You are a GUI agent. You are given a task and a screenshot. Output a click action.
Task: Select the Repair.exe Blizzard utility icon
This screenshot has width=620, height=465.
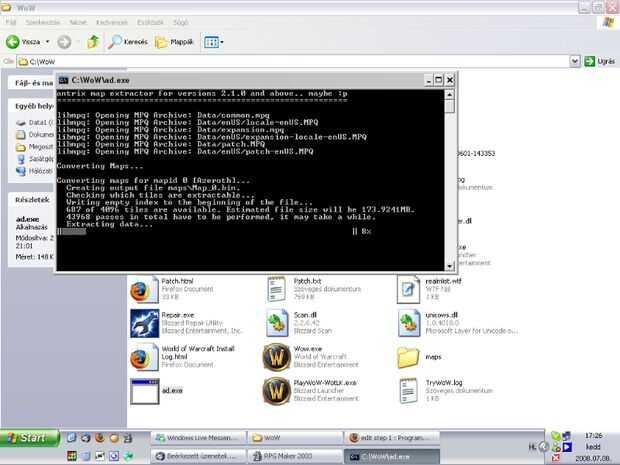point(144,323)
